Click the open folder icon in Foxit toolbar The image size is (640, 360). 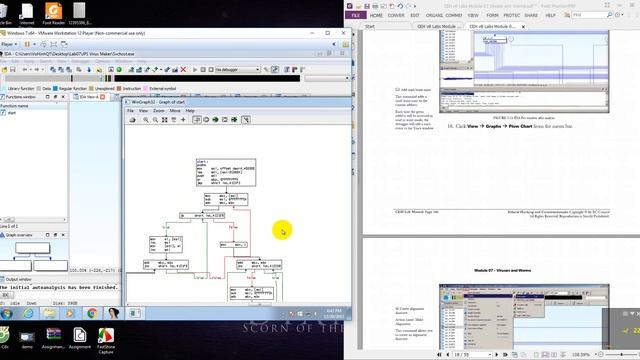pos(358,6)
